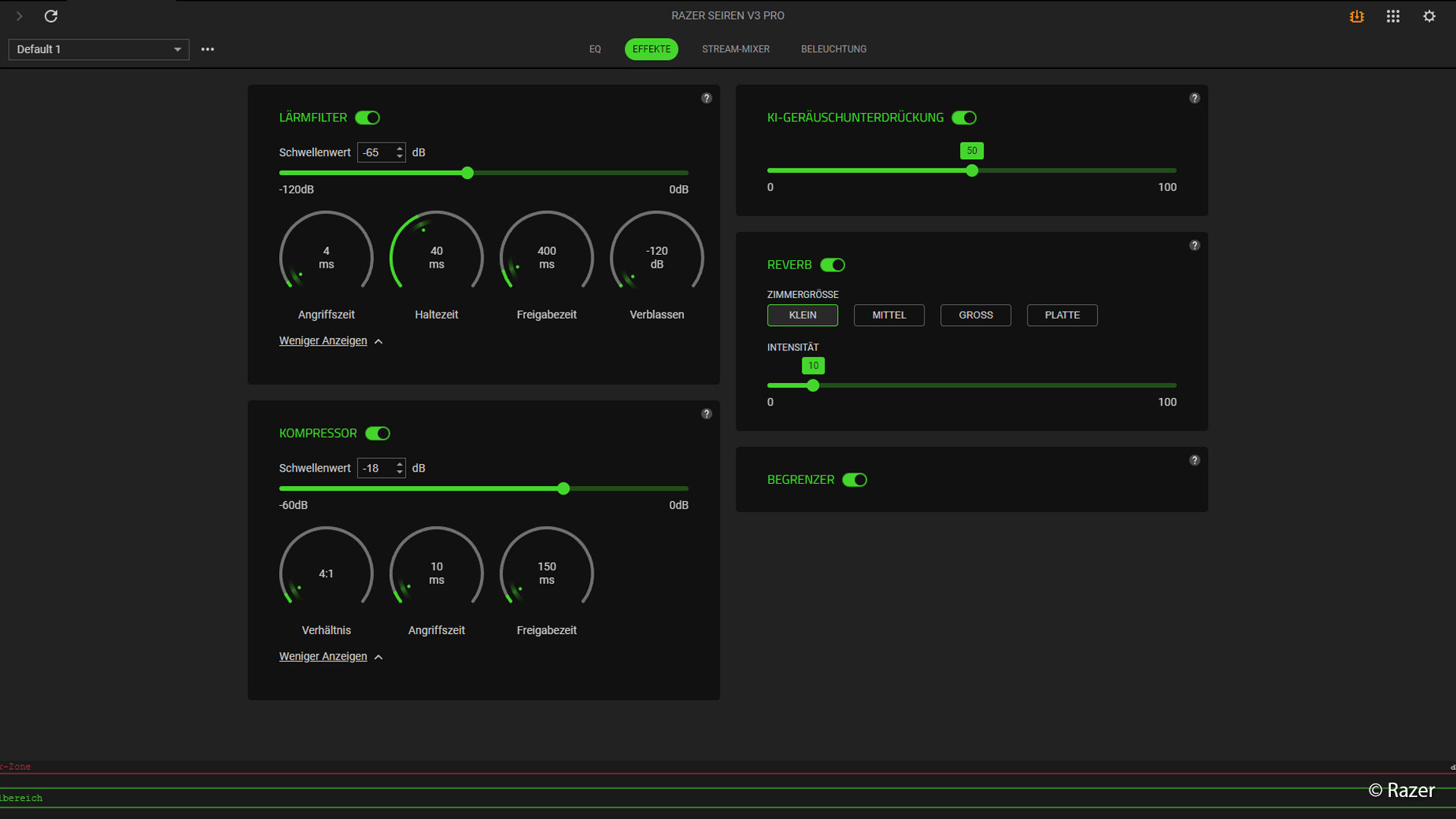Open help for Begrenzer panel
The width and height of the screenshot is (1456, 819).
[1194, 460]
